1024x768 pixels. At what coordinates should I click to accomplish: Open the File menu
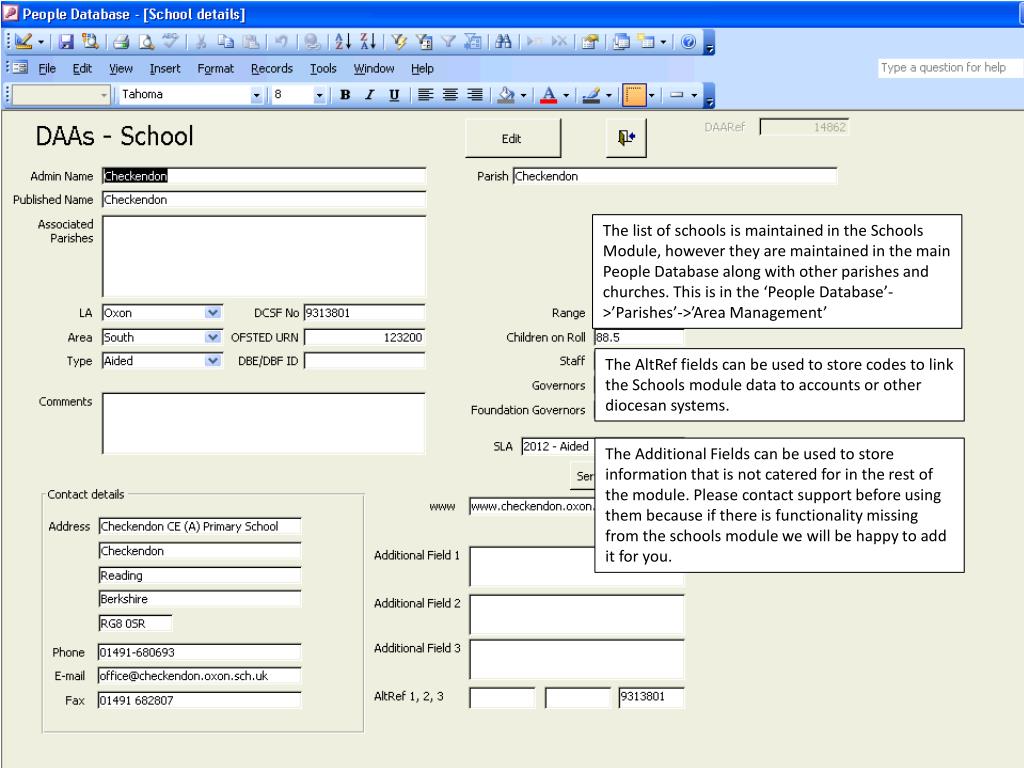[47, 69]
